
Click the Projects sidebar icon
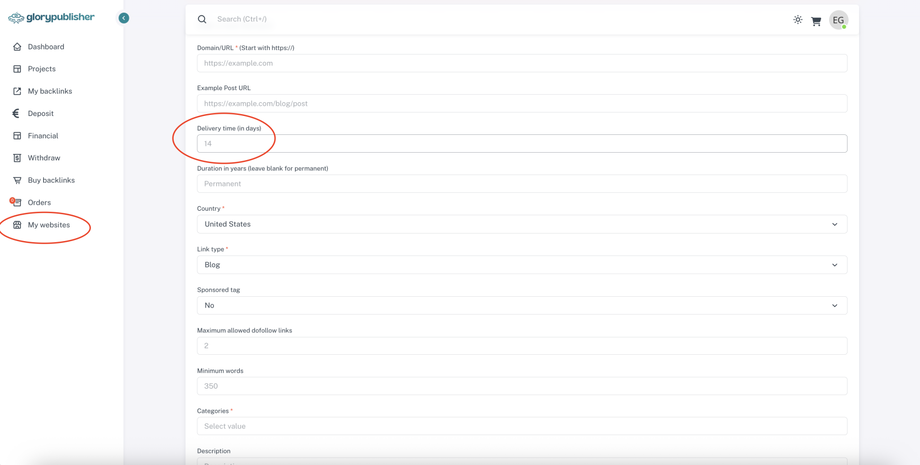pyautogui.click(x=17, y=69)
